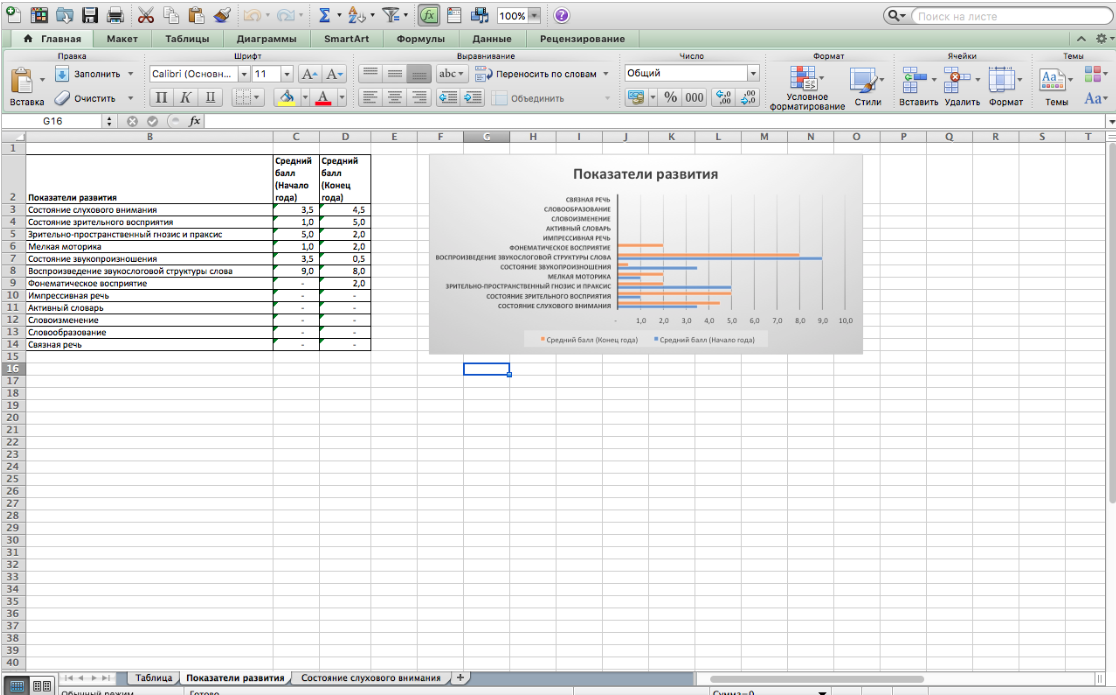The height and width of the screenshot is (695, 1116).
Task: Click the Условное форматирование icon
Action: [x=804, y=80]
